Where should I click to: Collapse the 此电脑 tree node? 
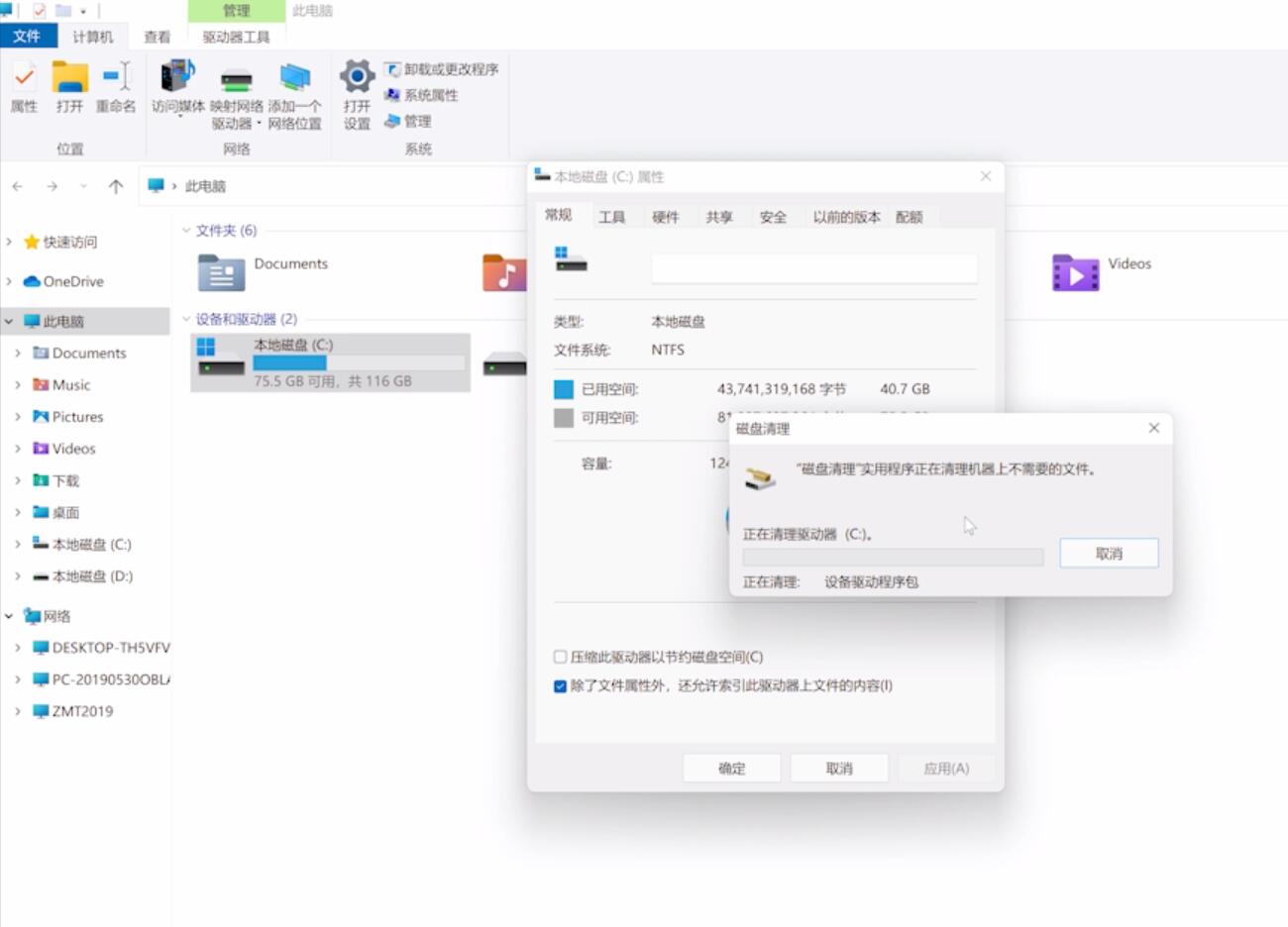tap(10, 321)
